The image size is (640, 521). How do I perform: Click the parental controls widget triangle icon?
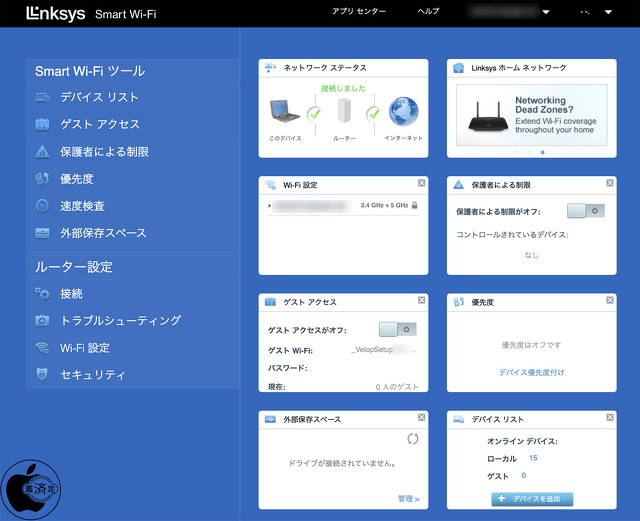pyautogui.click(x=459, y=185)
